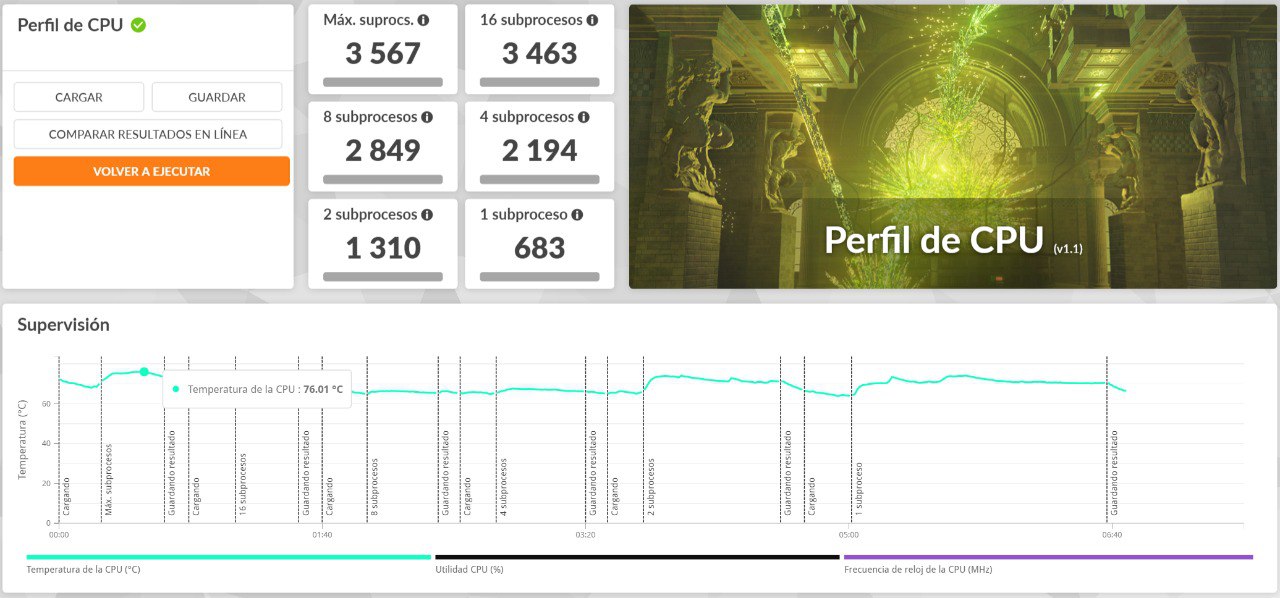
Task: Click the 683 single-thread score bar
Action: point(540,277)
